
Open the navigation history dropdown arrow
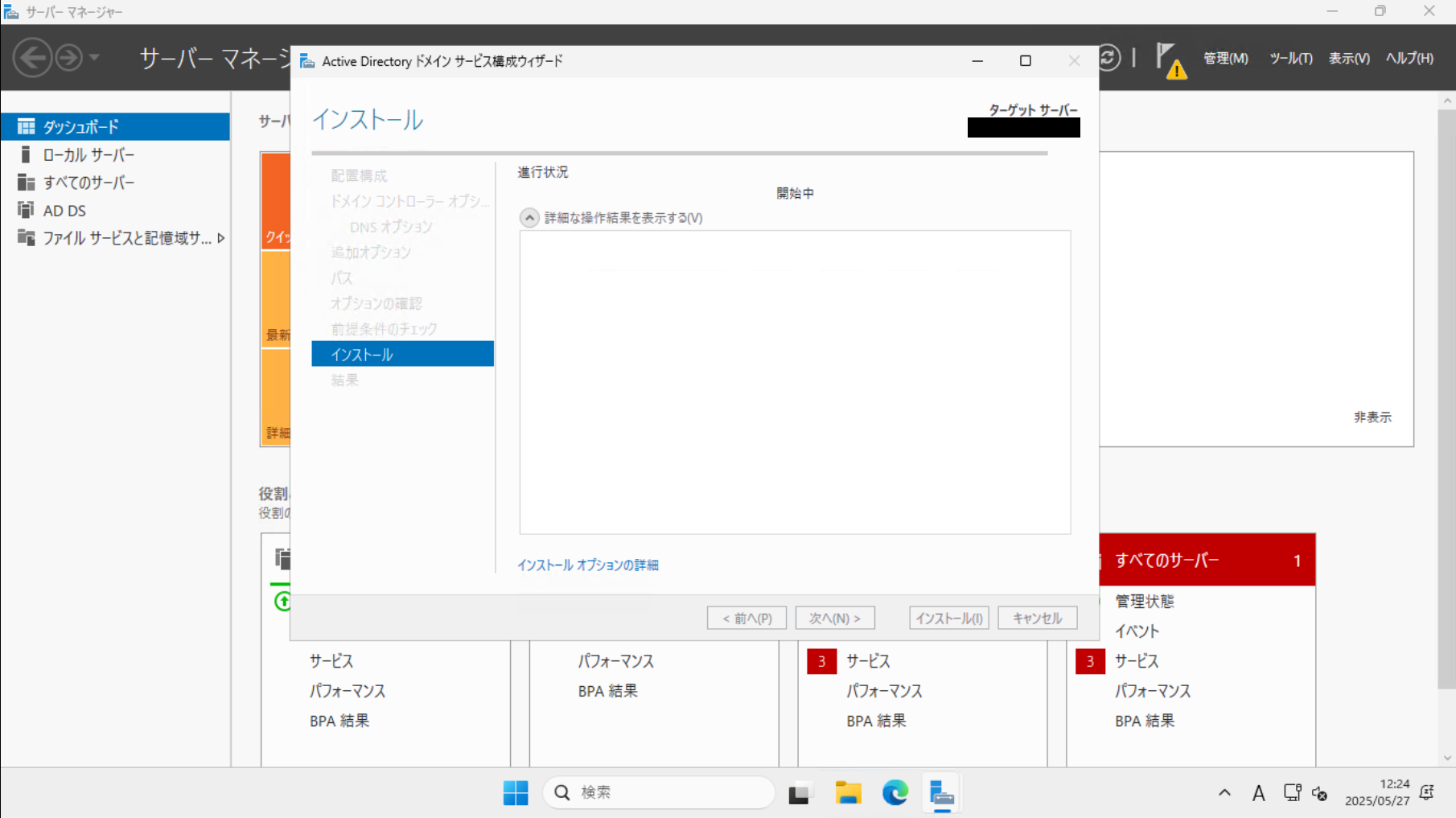94,58
